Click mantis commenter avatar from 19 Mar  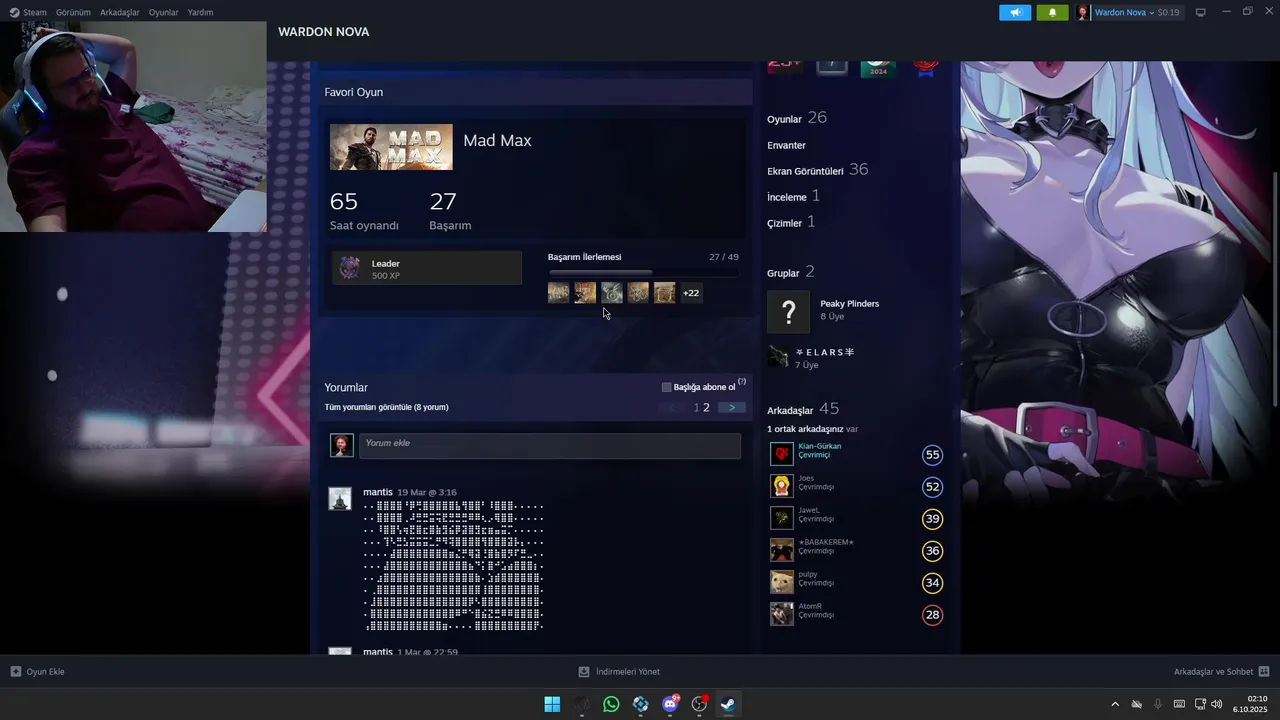pos(340,499)
